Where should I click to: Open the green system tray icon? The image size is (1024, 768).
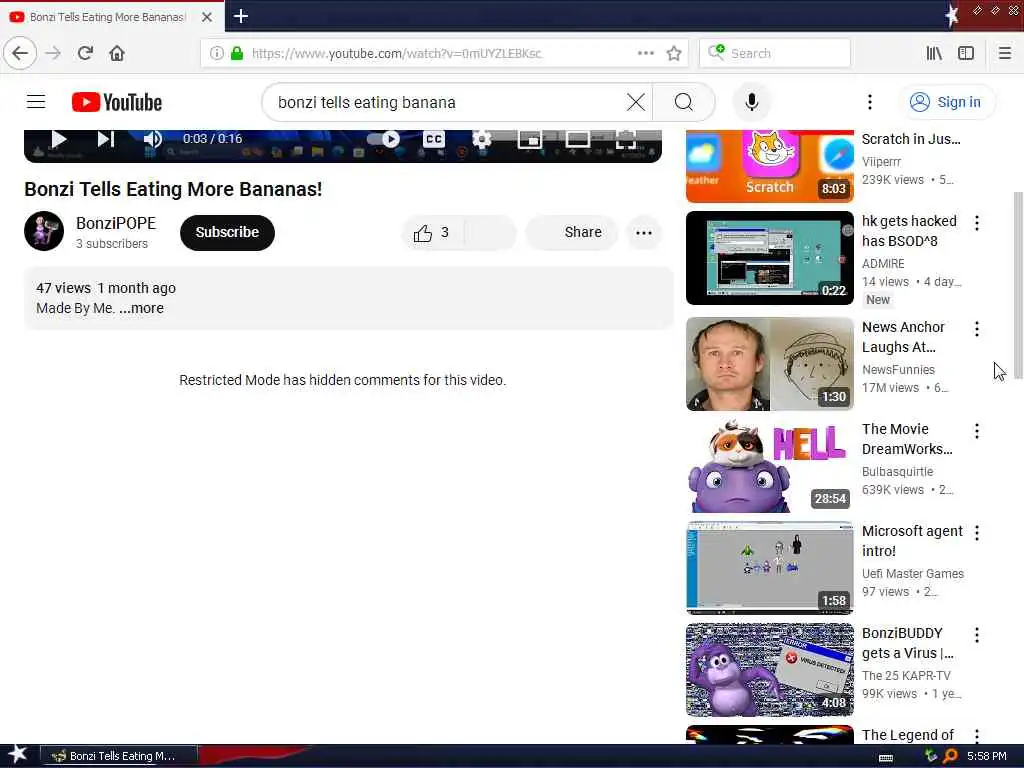point(931,756)
